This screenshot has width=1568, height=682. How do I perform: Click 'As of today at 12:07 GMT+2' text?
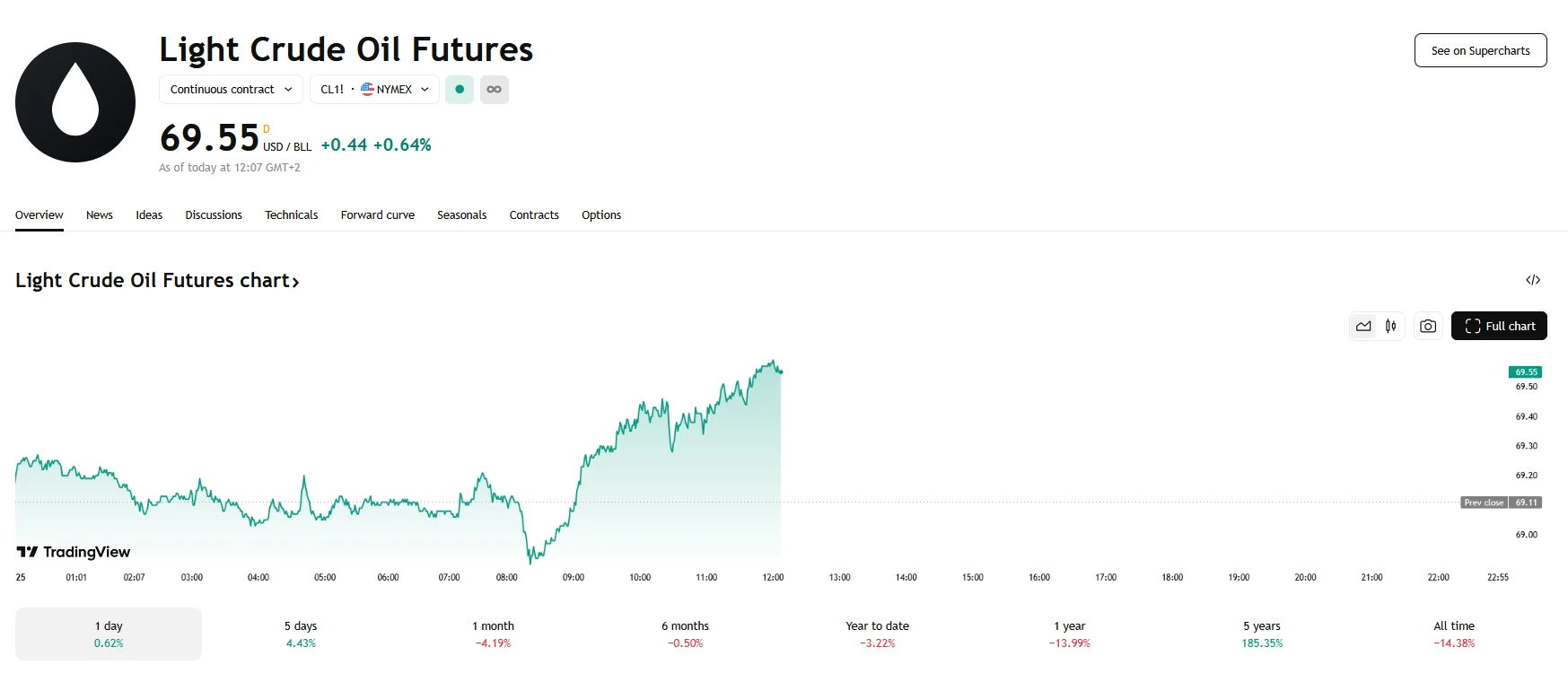(x=230, y=168)
